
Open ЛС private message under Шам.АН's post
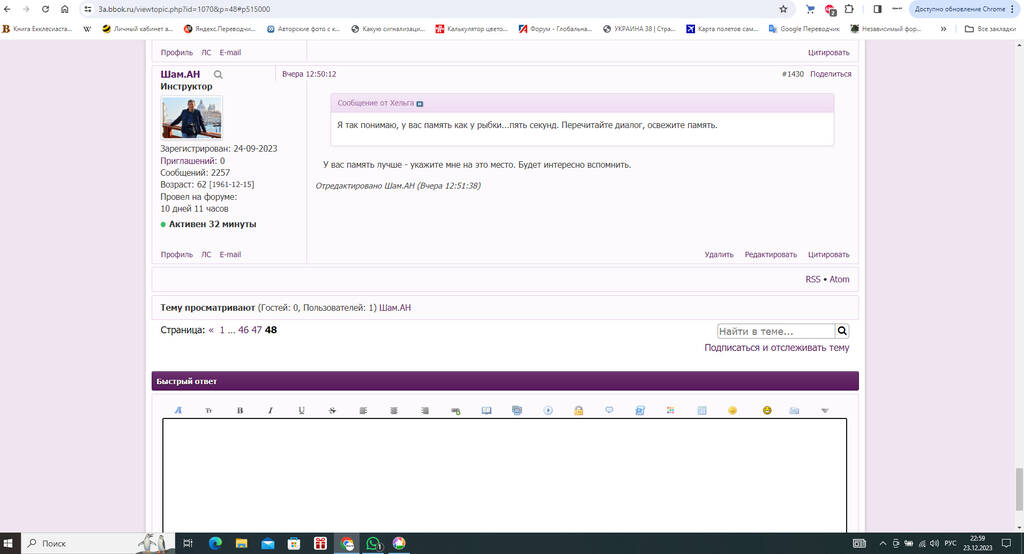206,255
